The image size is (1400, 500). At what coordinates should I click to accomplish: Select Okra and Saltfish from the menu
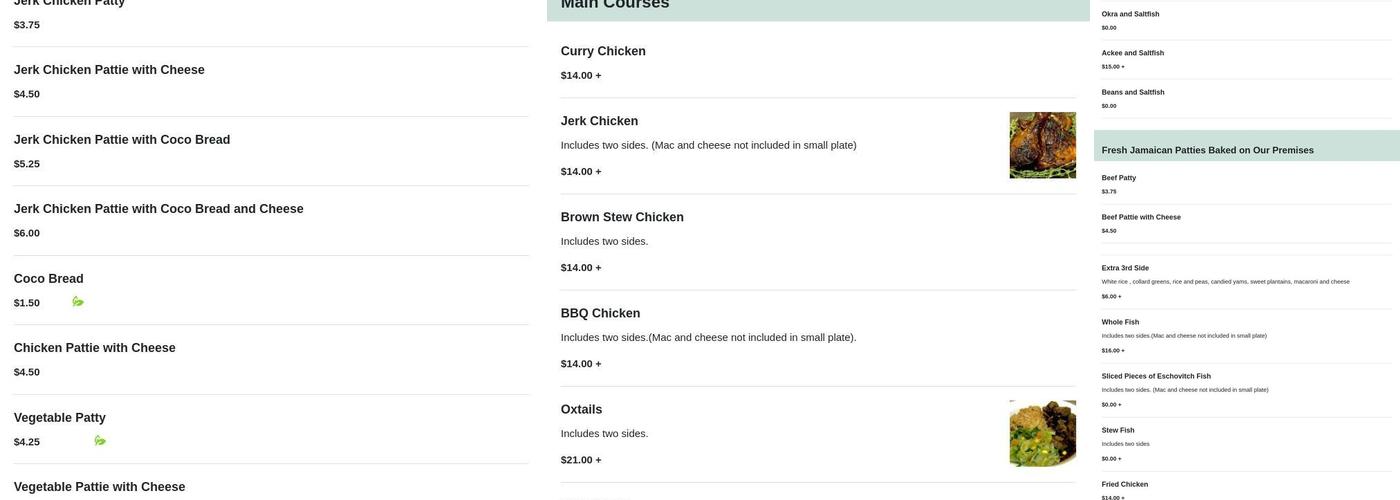1130,14
